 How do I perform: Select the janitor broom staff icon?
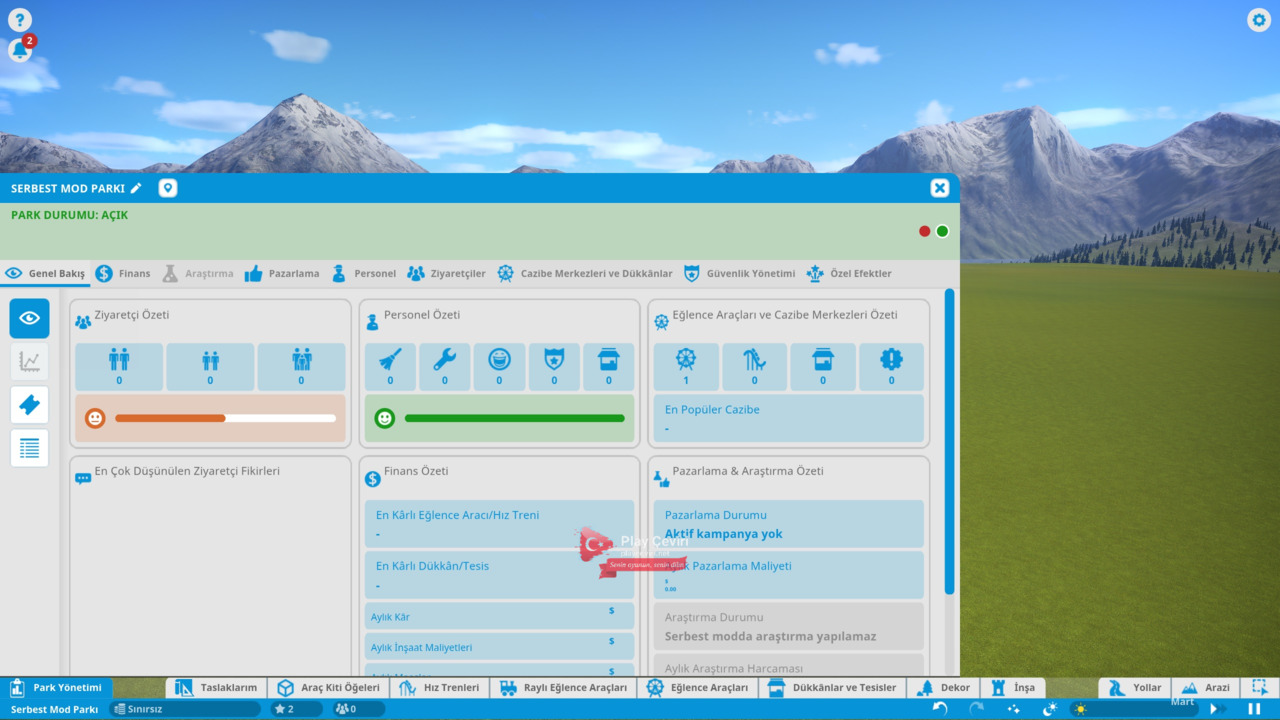[x=390, y=366]
